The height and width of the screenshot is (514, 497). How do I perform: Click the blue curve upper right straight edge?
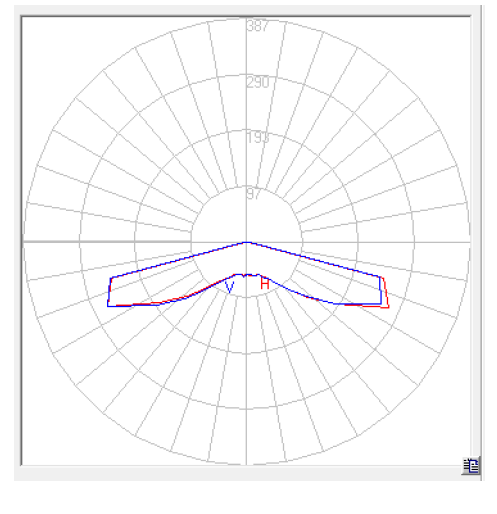tap(313, 259)
